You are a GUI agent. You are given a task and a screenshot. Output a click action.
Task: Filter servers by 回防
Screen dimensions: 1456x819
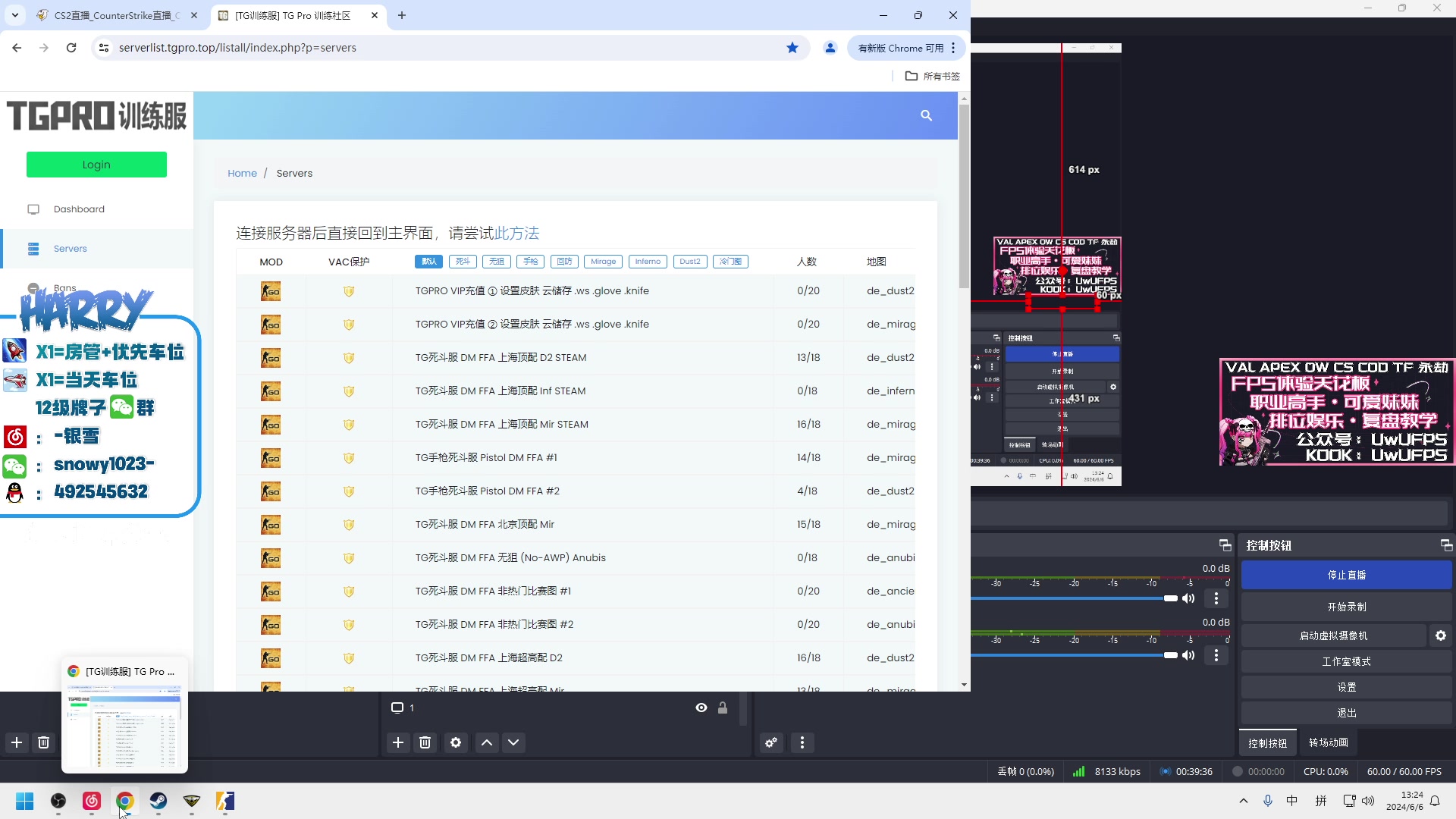click(564, 262)
